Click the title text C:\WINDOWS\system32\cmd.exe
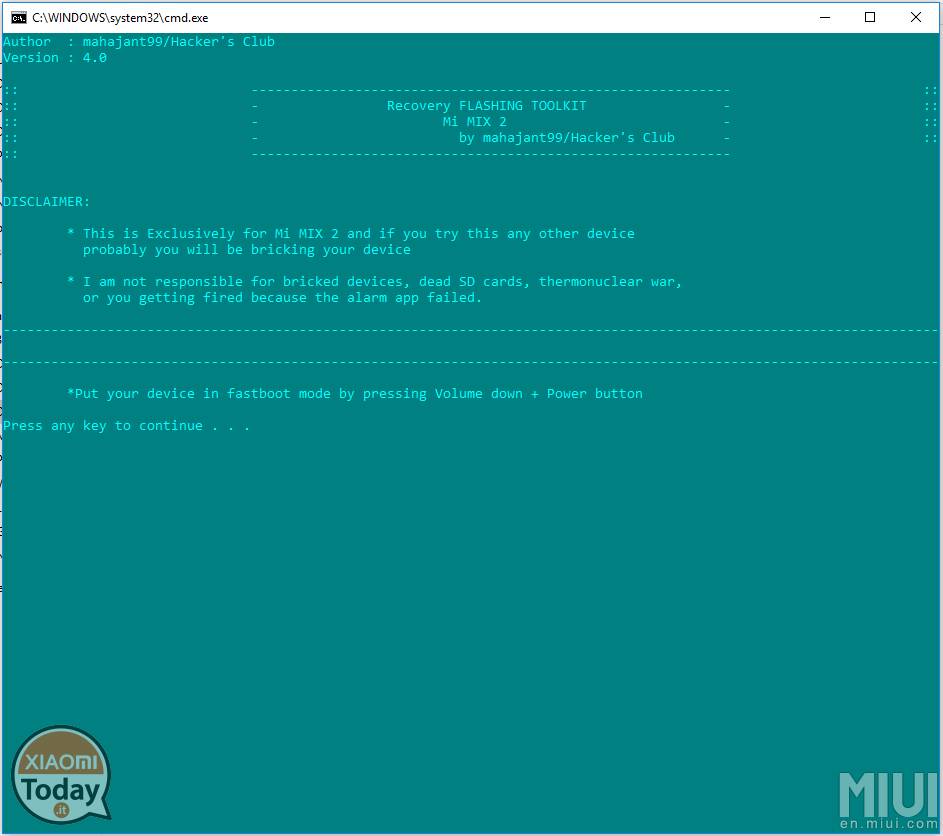This screenshot has height=836, width=943. 120,18
